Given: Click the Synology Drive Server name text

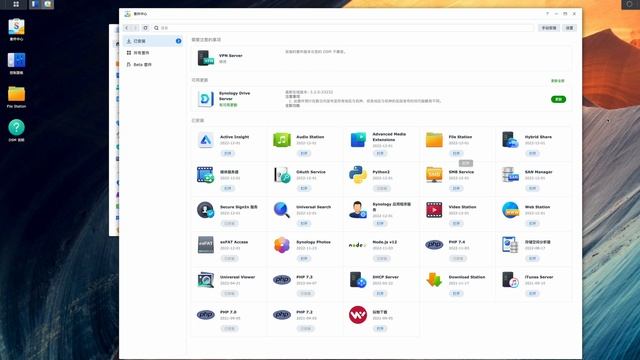Looking at the screenshot, I should tap(234, 96).
